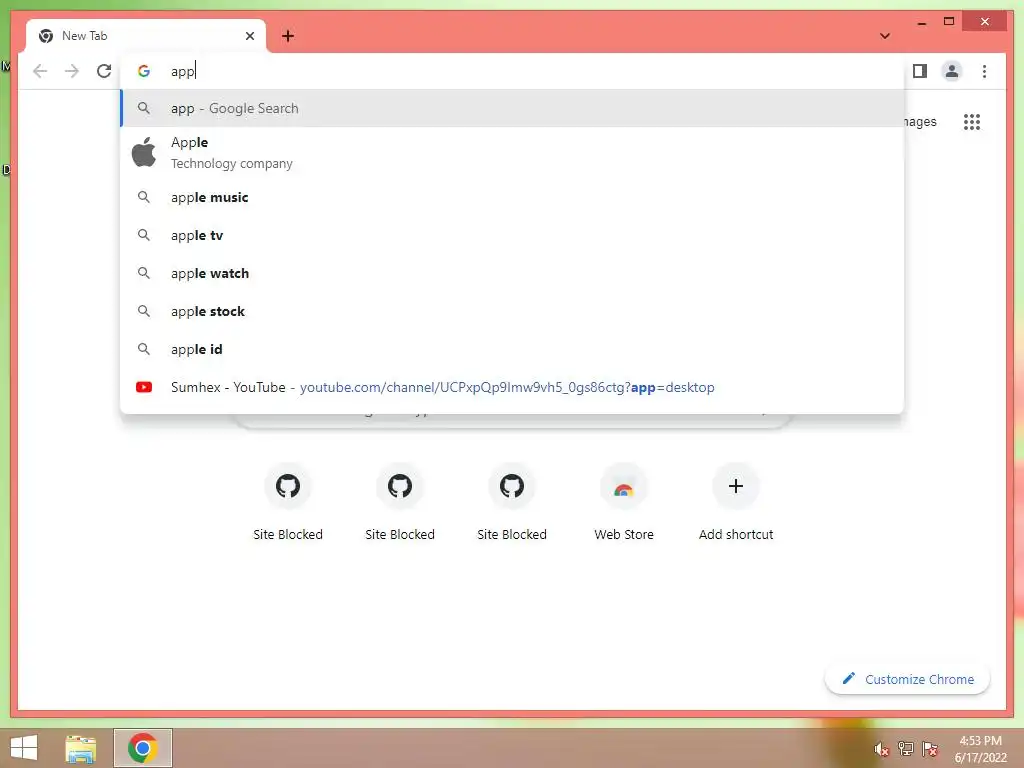Open the Windows Start button
Image resolution: width=1024 pixels, height=768 pixels.
point(24,748)
